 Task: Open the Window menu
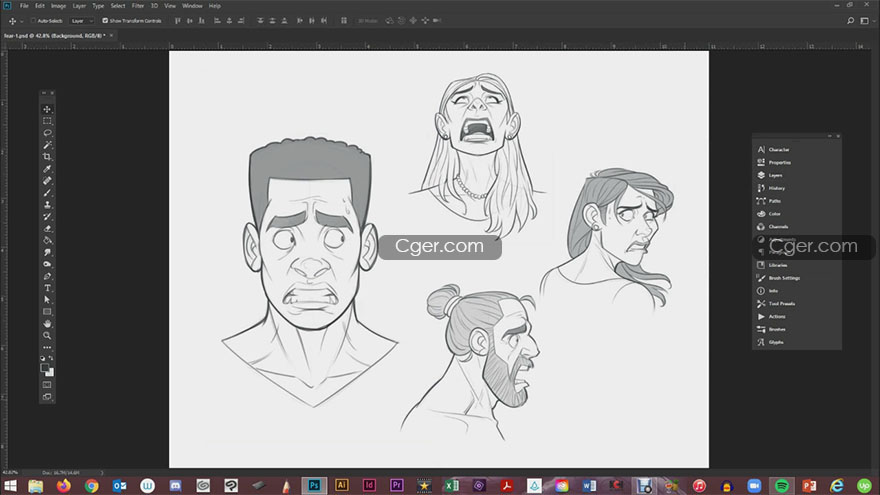click(x=192, y=6)
